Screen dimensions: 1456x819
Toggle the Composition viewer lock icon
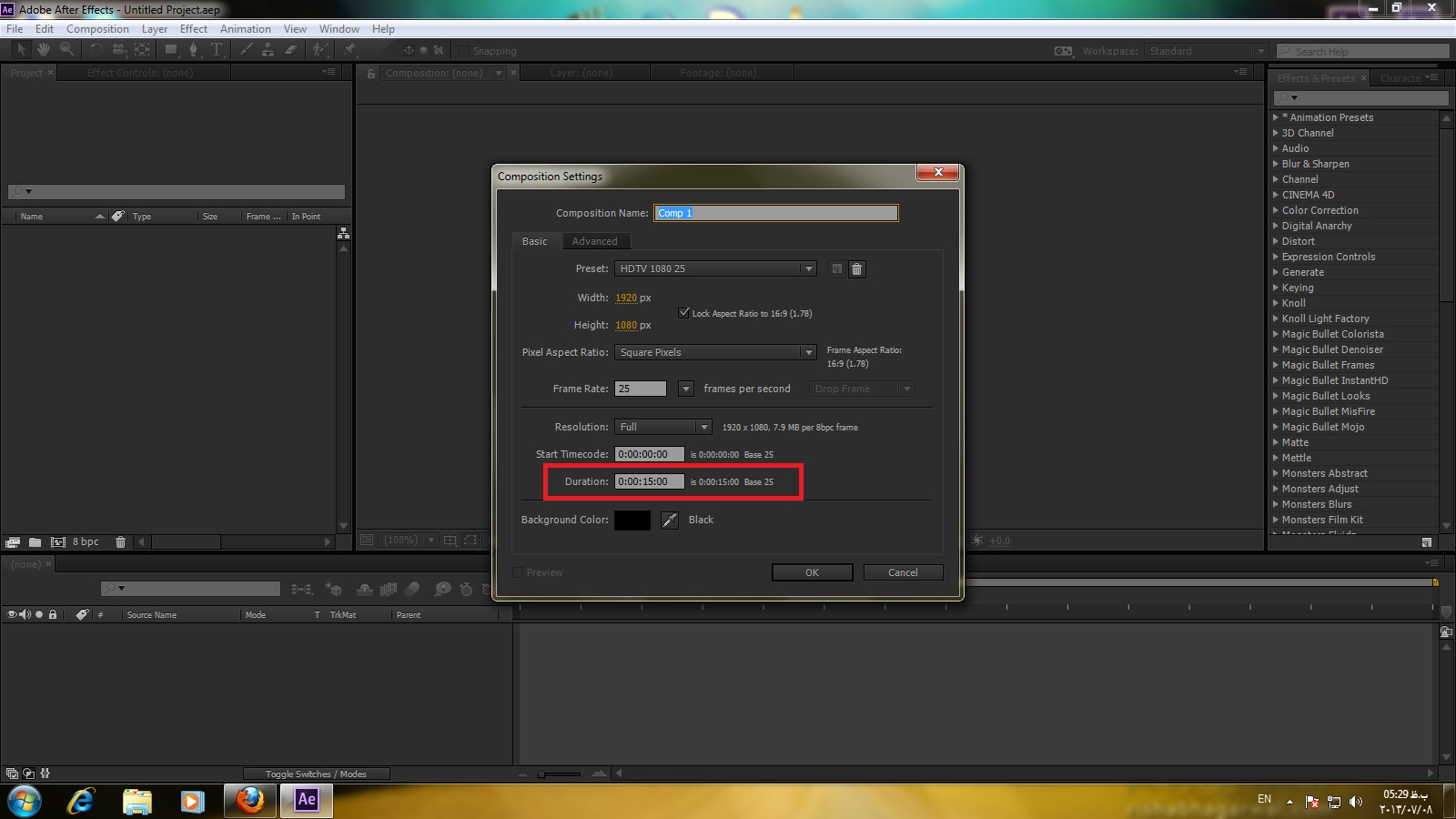(371, 73)
